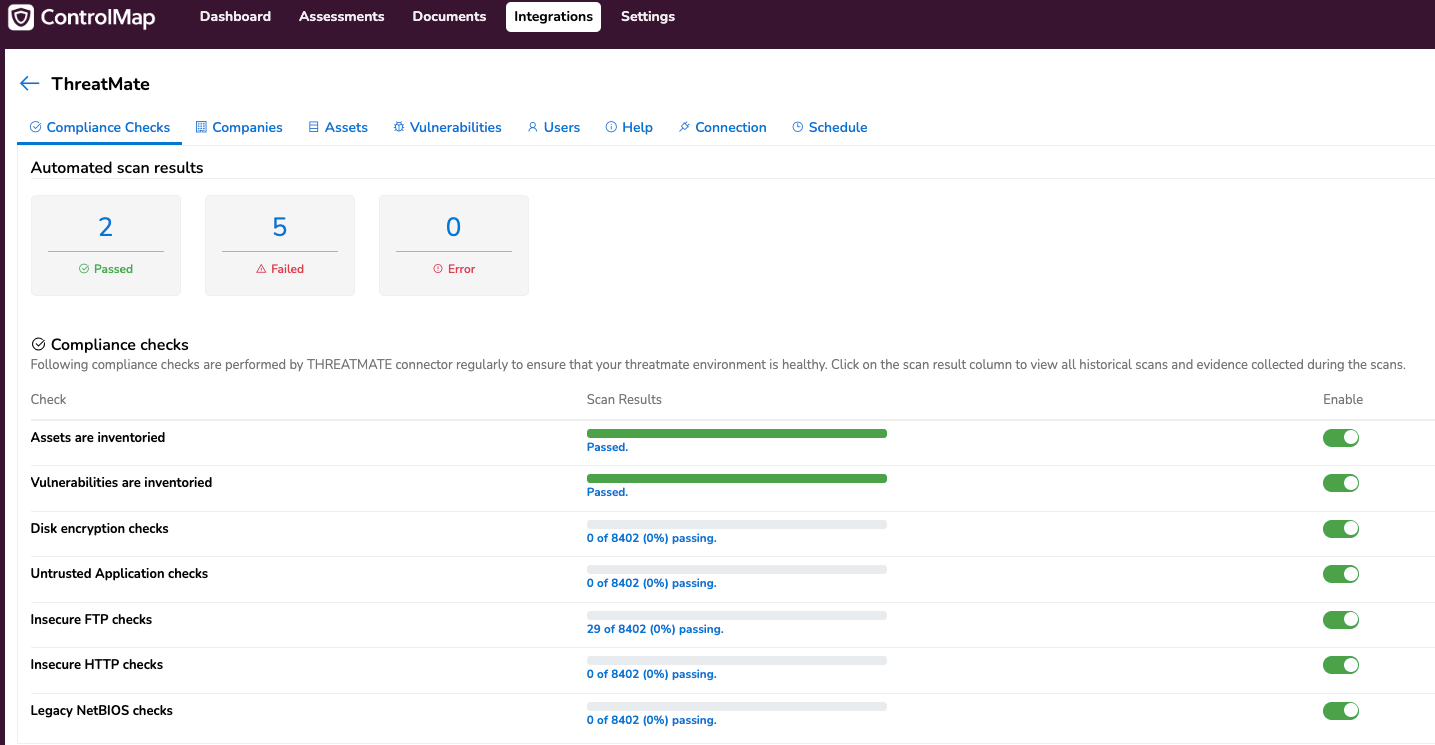Click the 2 Passed results card
Image resolution: width=1435 pixels, height=745 pixels.
tap(106, 245)
